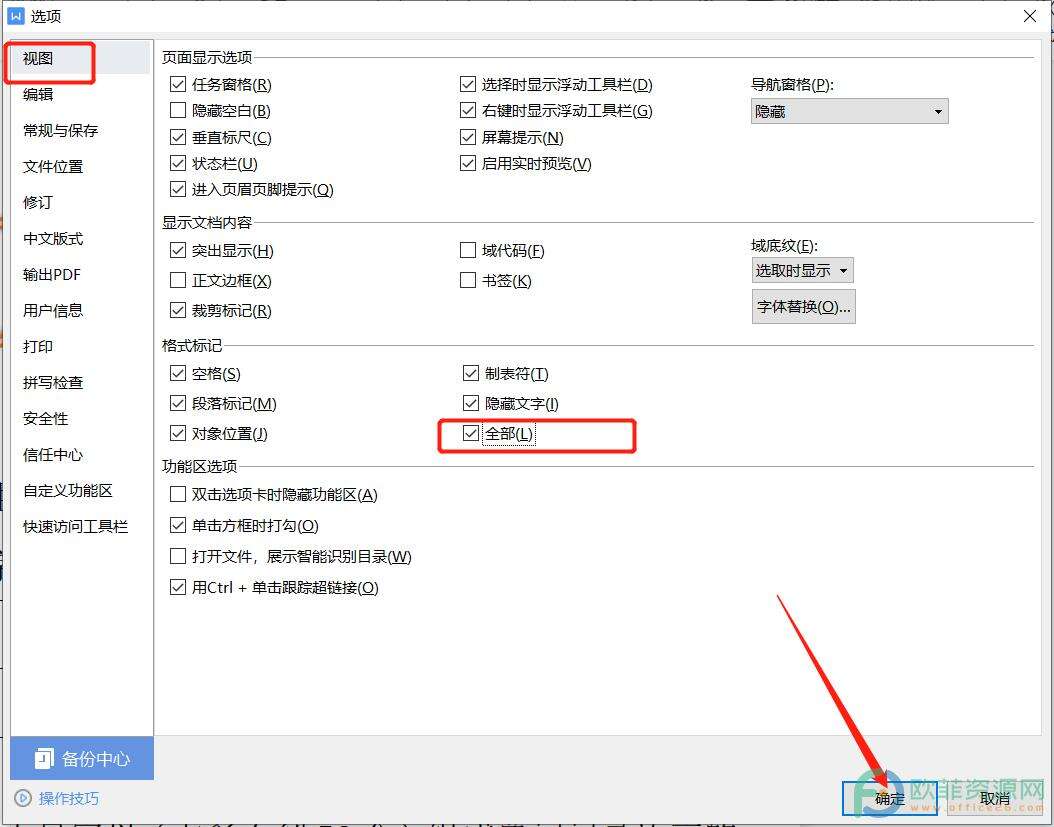1054x827 pixels.
Task: Toggle the 裁剪标记 checkbox
Action: coord(178,311)
